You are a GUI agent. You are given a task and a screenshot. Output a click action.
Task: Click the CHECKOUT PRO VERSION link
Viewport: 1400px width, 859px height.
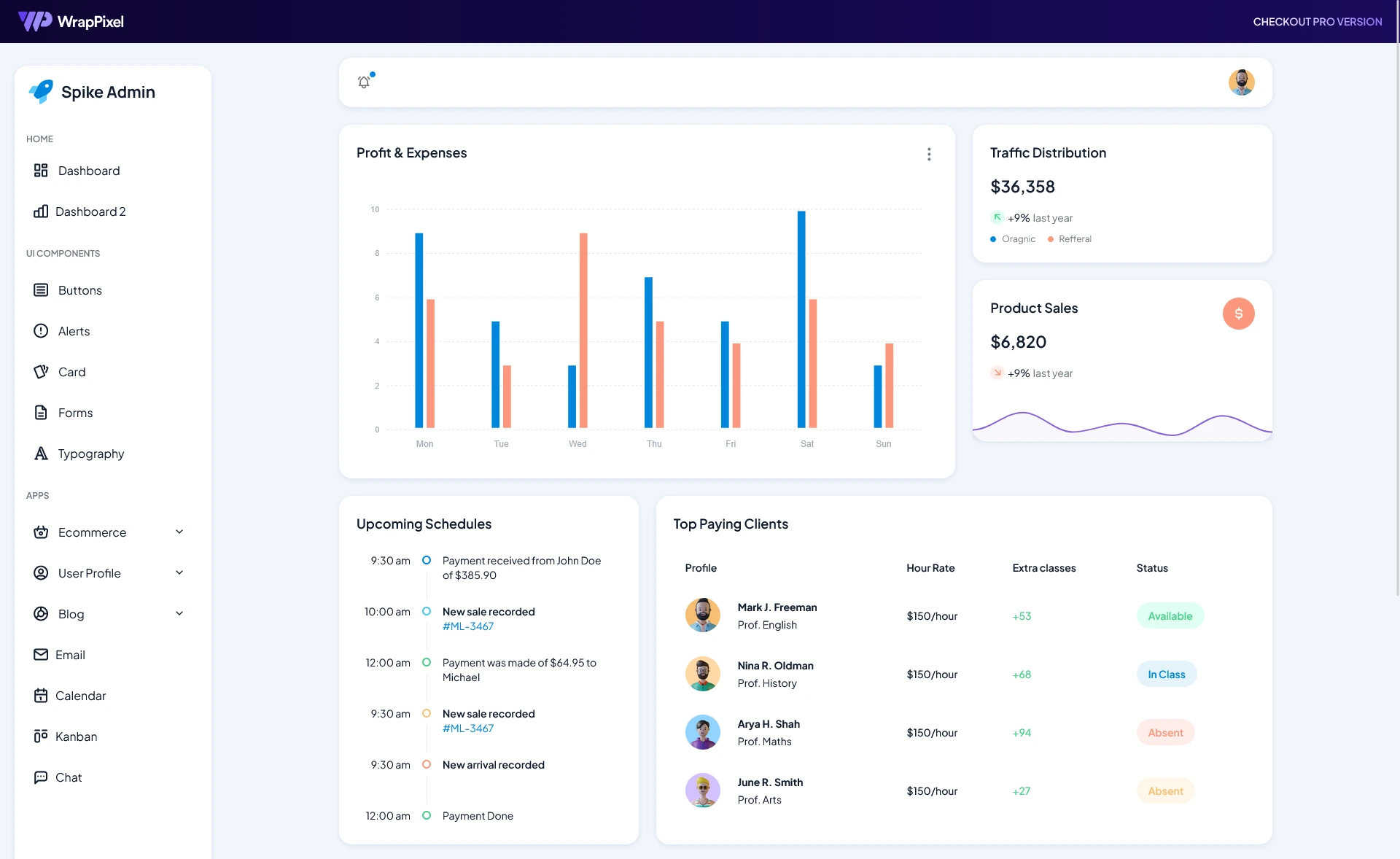[x=1318, y=22]
